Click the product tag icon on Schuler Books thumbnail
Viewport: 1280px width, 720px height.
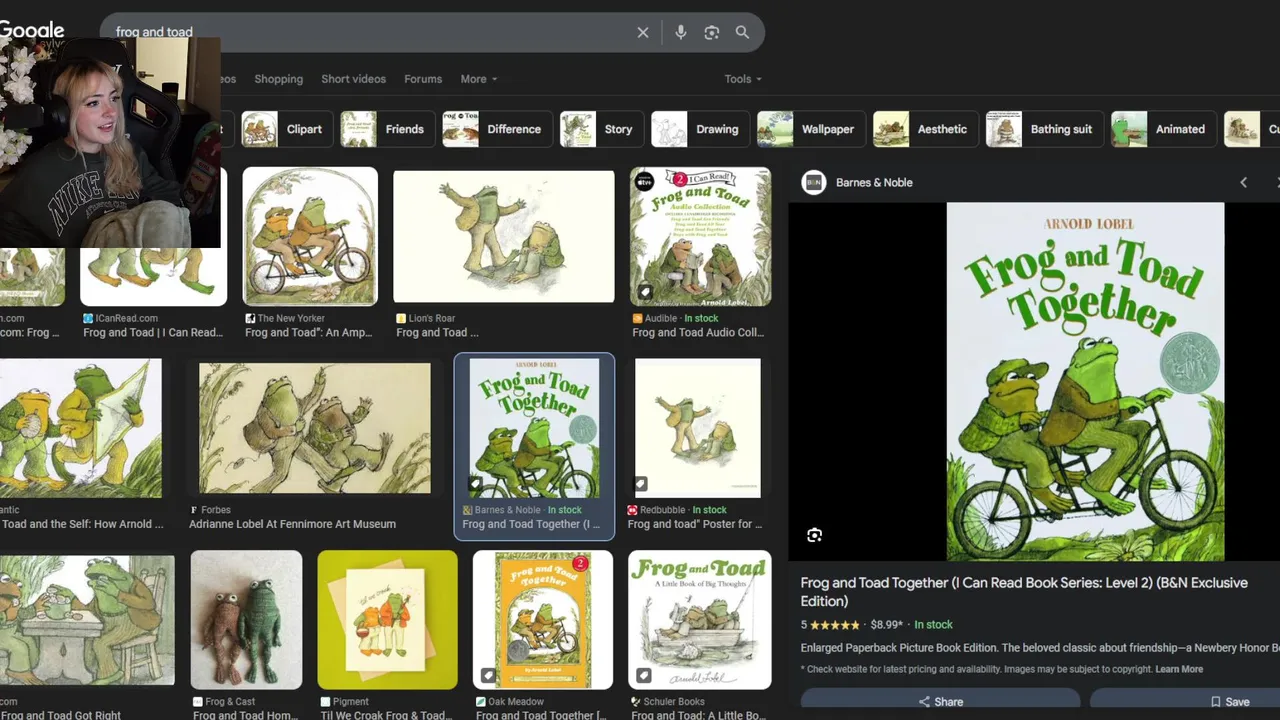[644, 676]
